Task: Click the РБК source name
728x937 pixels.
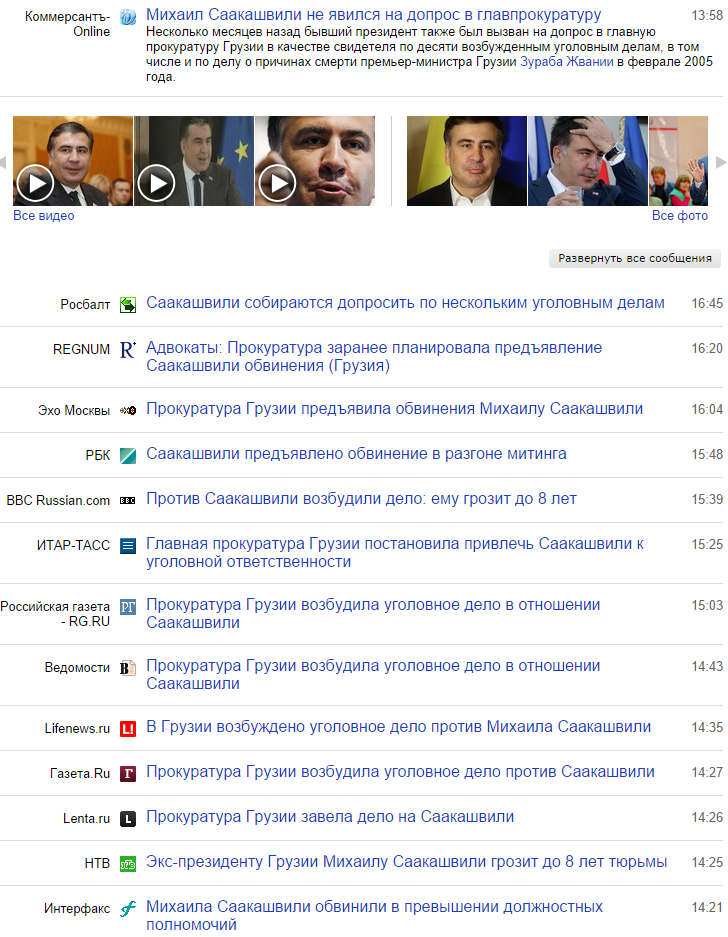Action: tap(98, 455)
